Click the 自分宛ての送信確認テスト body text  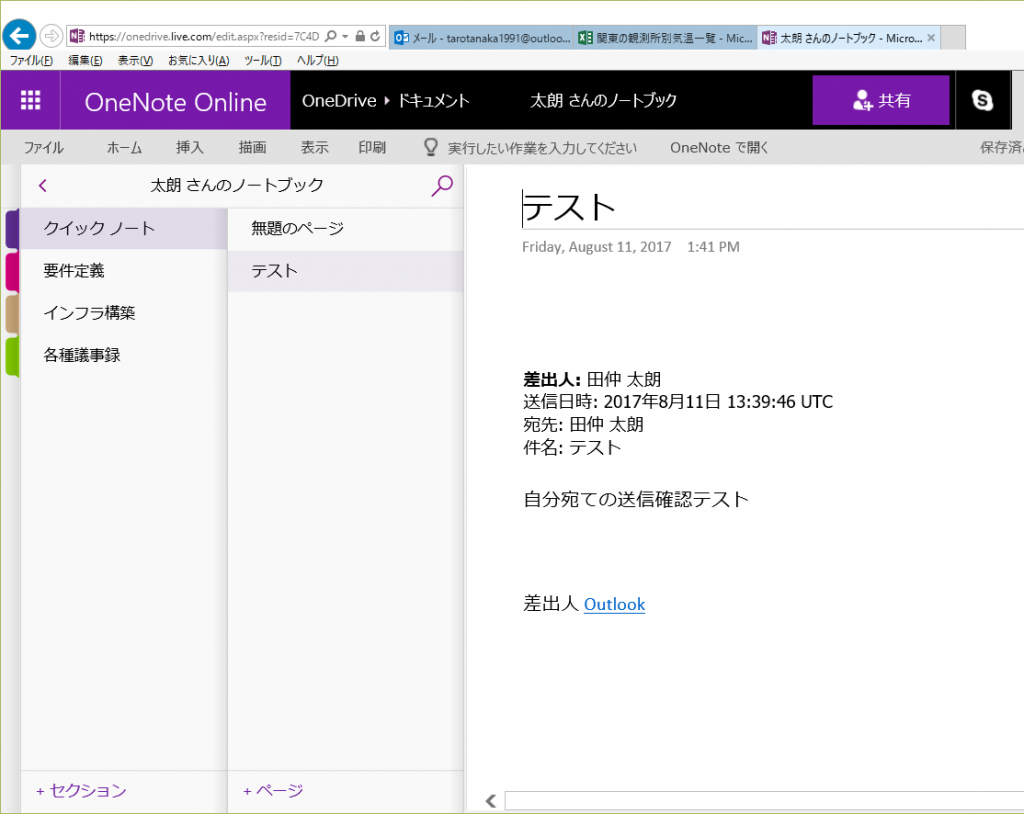[636, 500]
